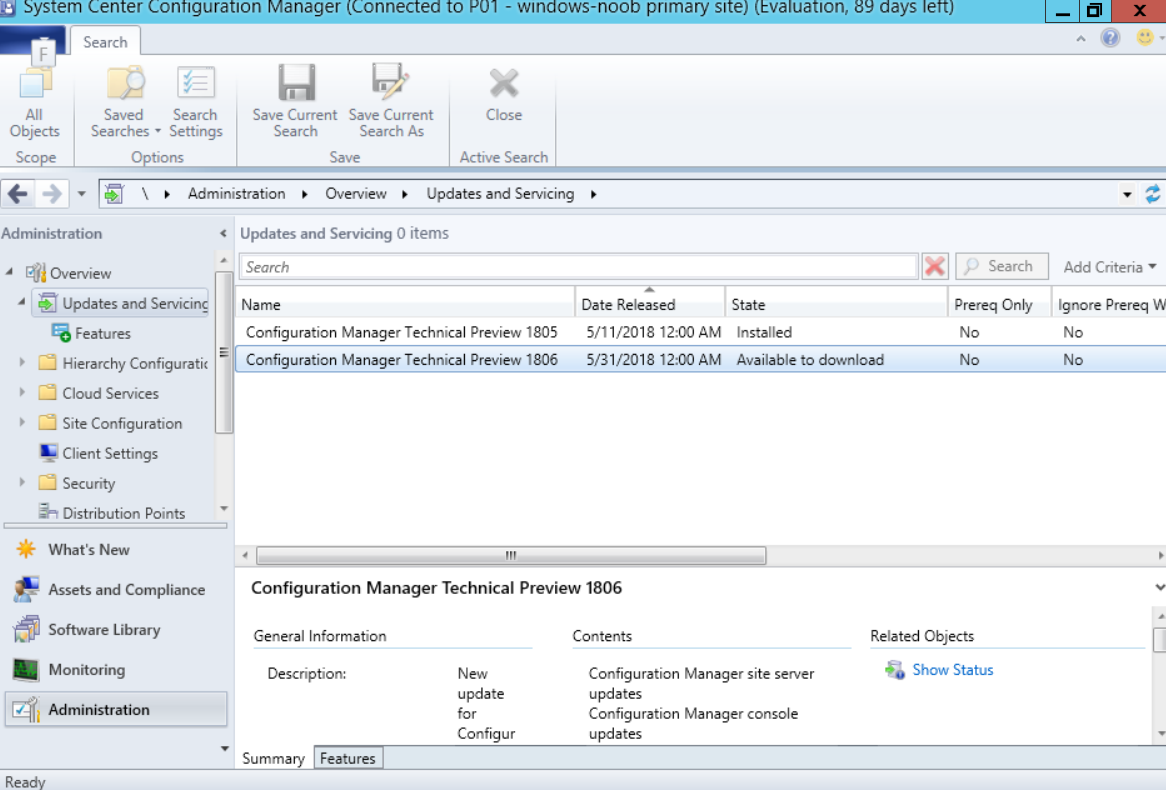Open the blue application menu button

pyautogui.click(x=32, y=42)
